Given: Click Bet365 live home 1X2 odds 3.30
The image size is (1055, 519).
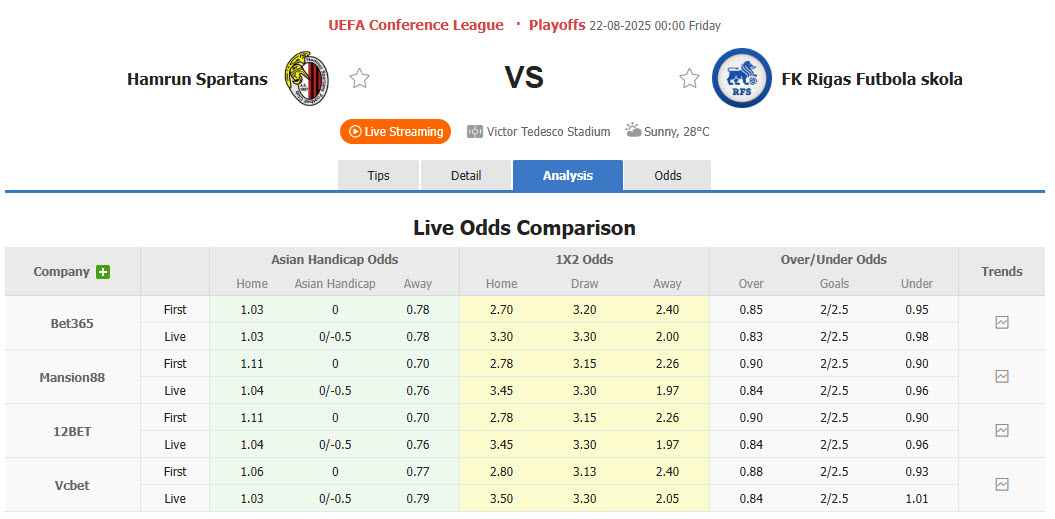Looking at the screenshot, I should tap(502, 337).
